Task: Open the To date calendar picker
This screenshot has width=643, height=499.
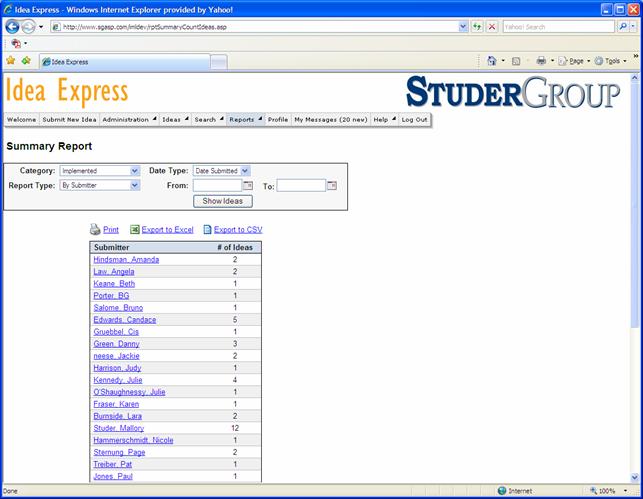Action: (332, 186)
